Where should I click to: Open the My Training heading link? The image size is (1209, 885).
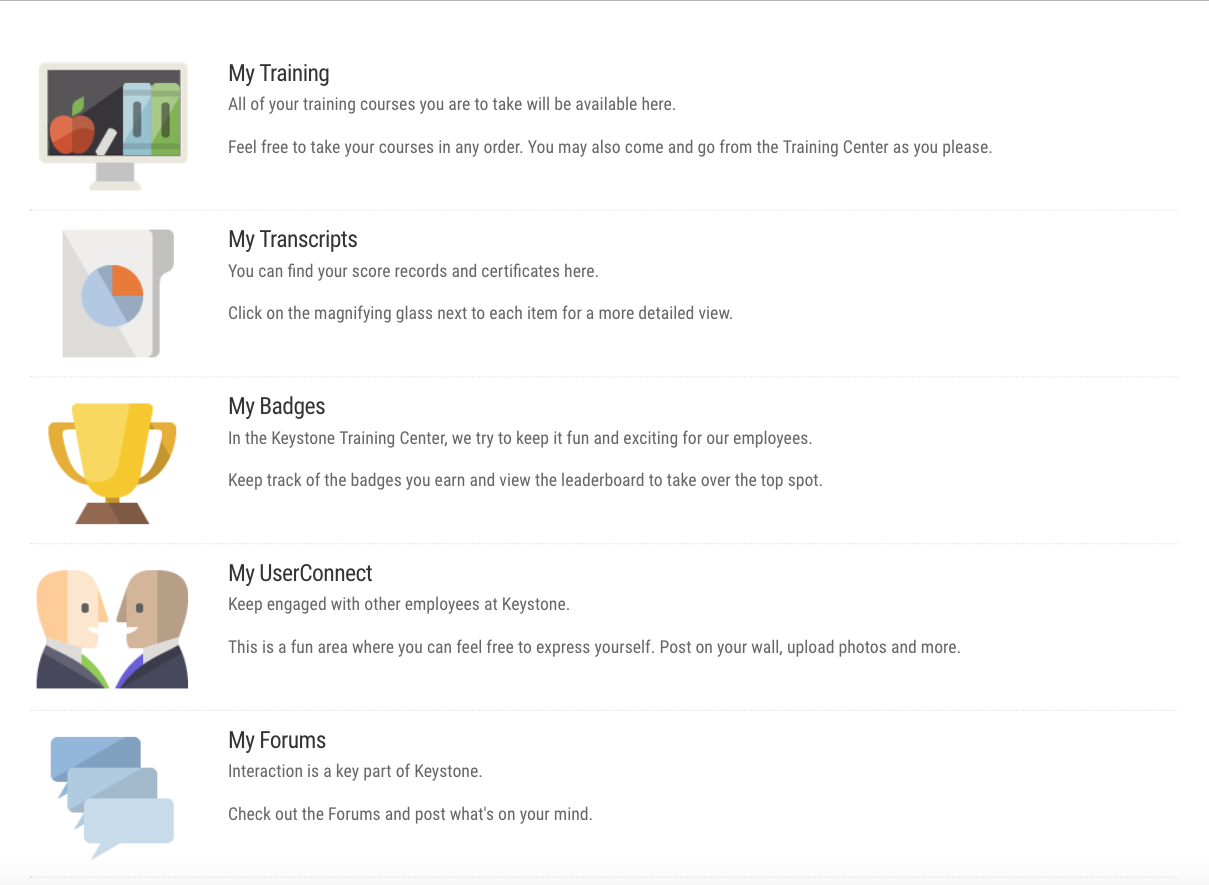tap(279, 73)
